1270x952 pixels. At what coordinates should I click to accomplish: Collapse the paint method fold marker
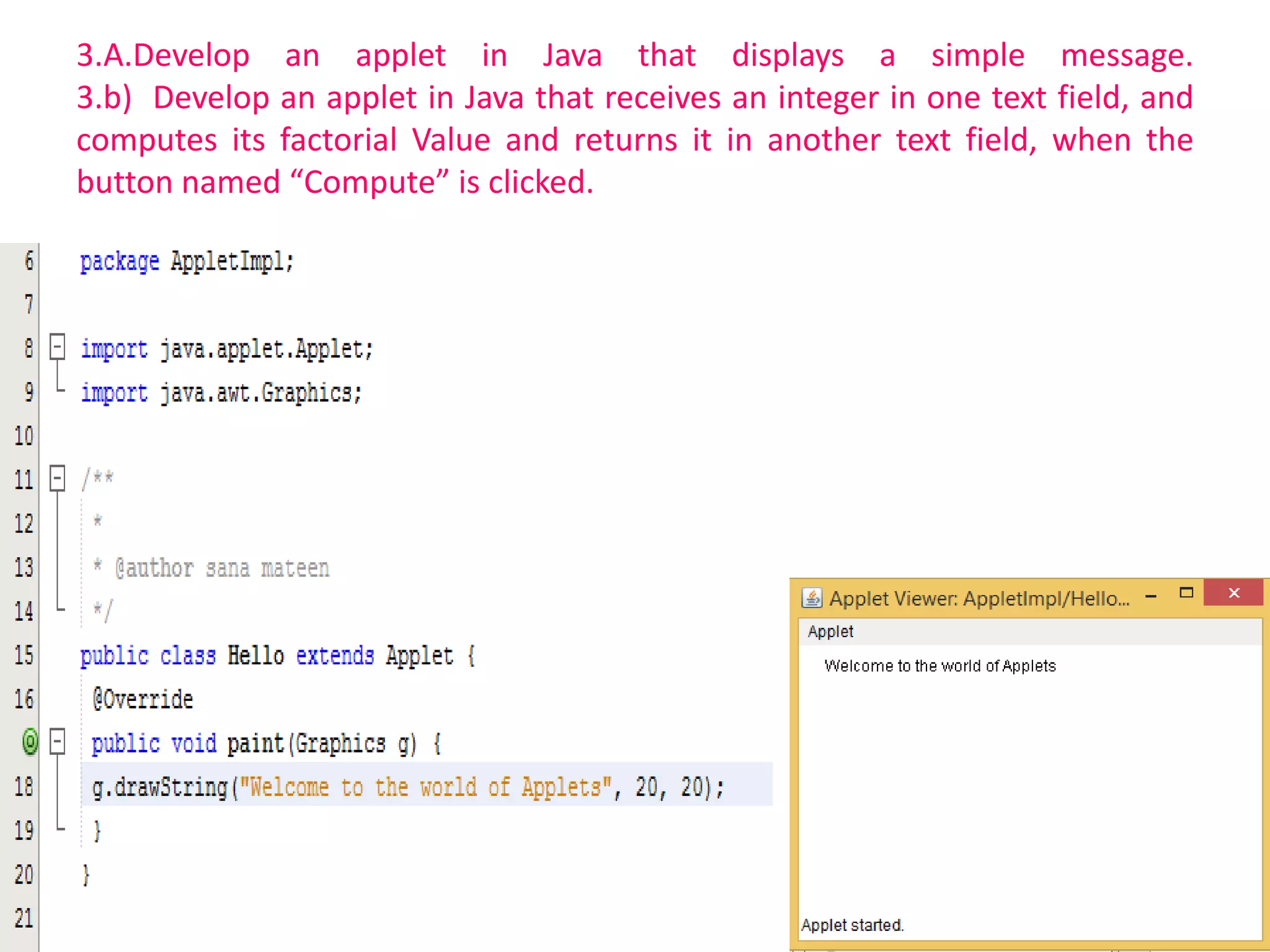(57, 741)
